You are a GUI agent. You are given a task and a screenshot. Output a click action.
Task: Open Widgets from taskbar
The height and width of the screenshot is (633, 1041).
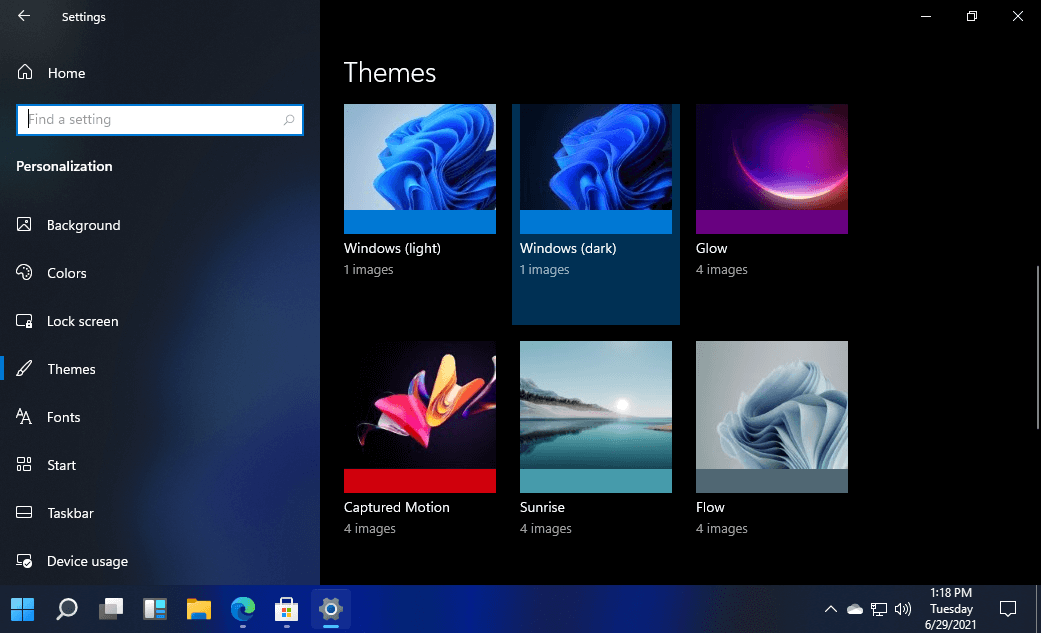click(x=155, y=608)
